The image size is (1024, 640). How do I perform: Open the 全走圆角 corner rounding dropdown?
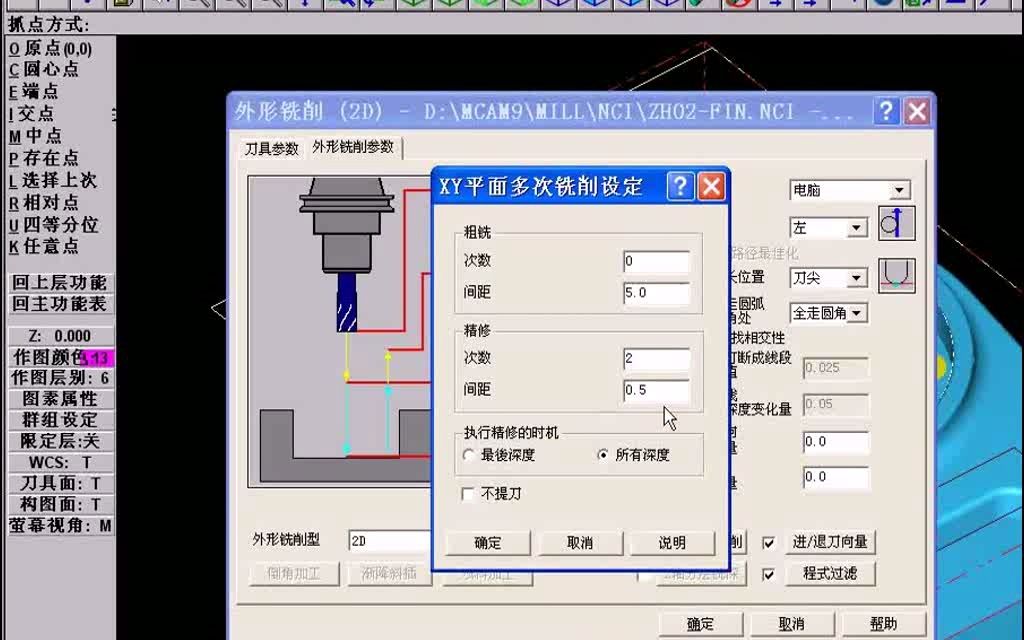pyautogui.click(x=856, y=313)
